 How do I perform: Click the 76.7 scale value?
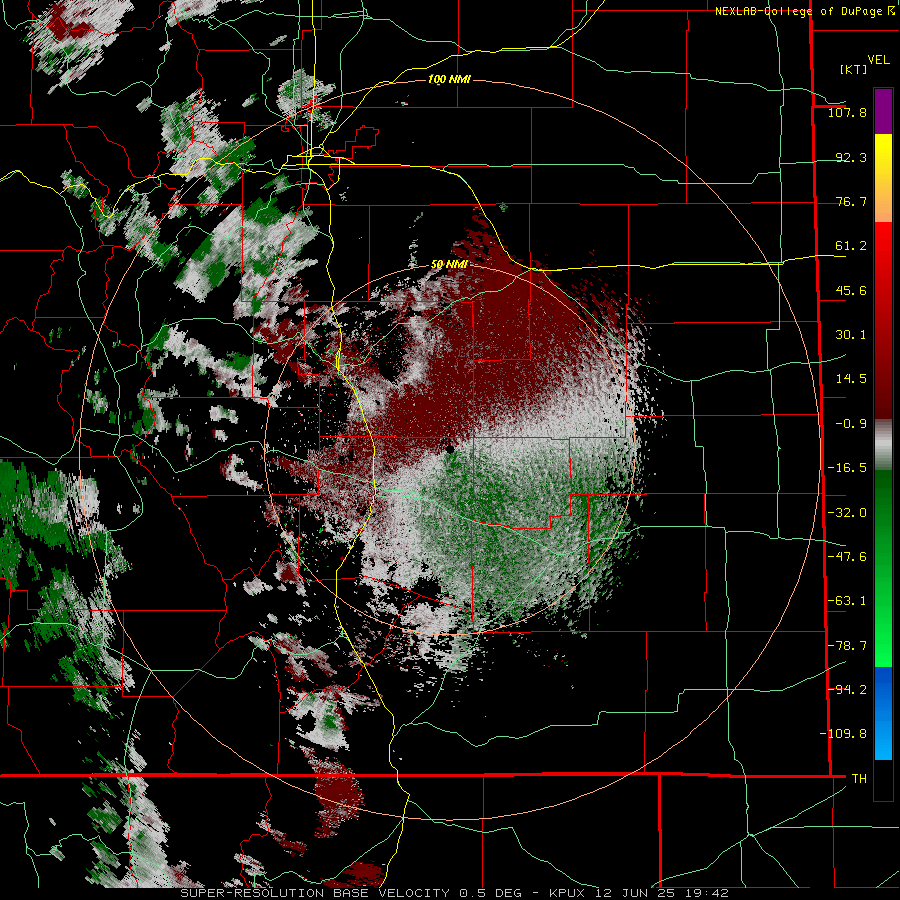851,201
